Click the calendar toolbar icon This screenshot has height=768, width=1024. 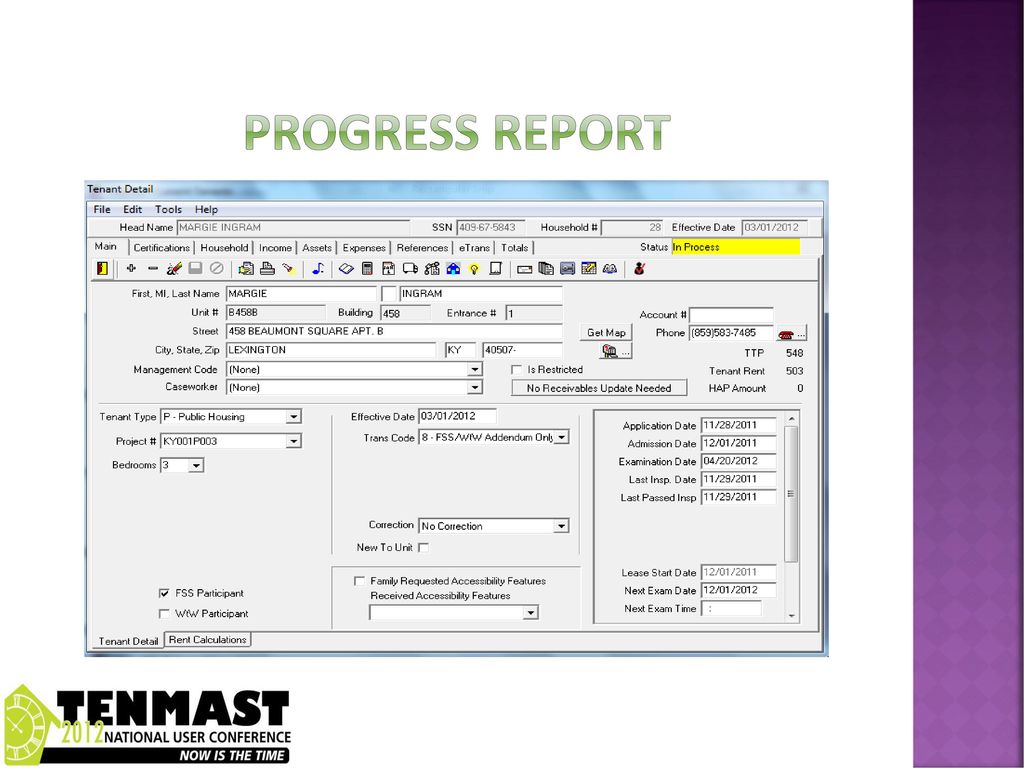pyautogui.click(x=389, y=268)
